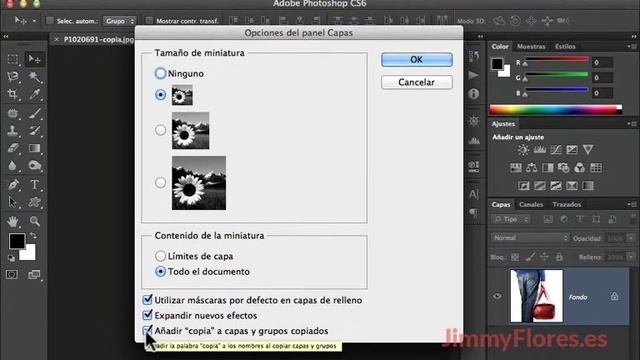
Task: Switch to the Canales tab
Action: [531, 204]
